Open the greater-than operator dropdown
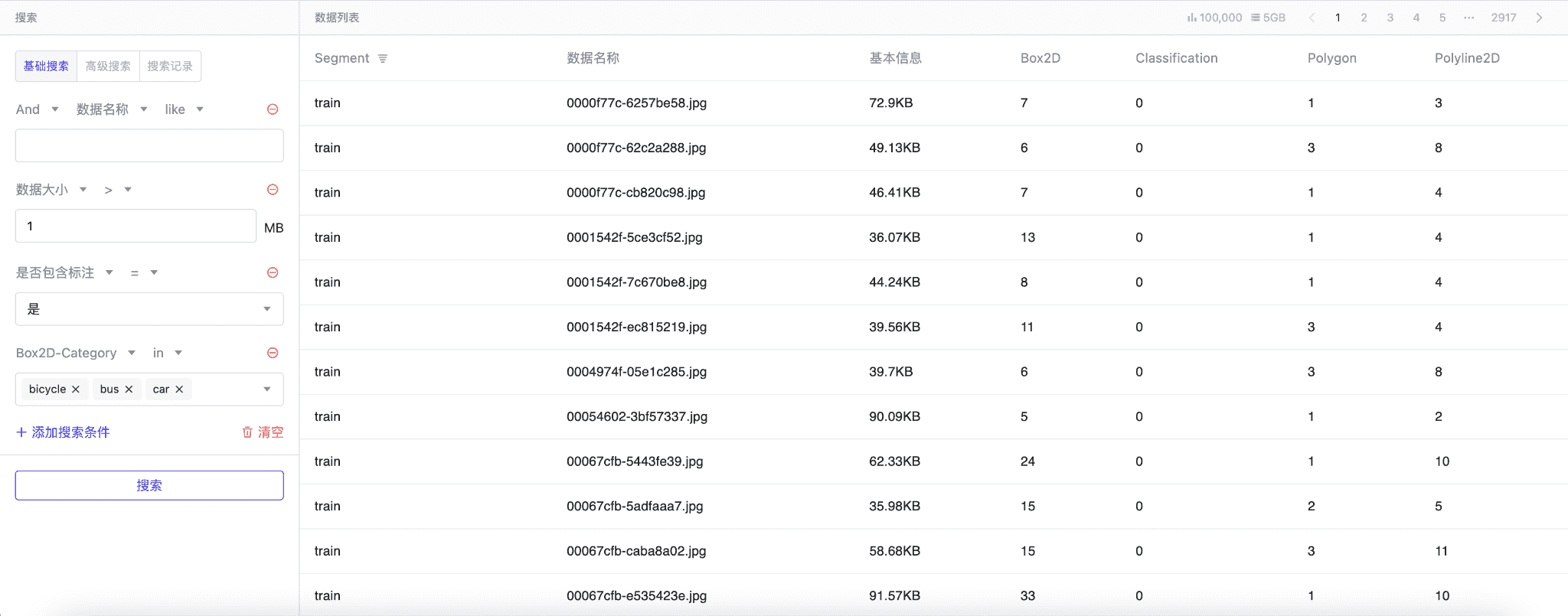This screenshot has width=1568, height=616. (x=118, y=190)
